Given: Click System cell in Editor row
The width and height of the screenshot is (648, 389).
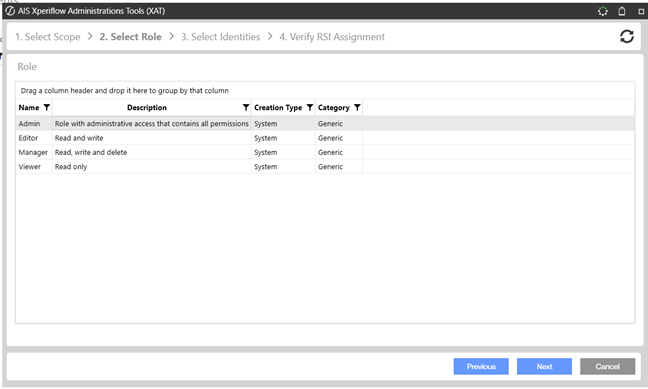Looking at the screenshot, I should 283,138.
